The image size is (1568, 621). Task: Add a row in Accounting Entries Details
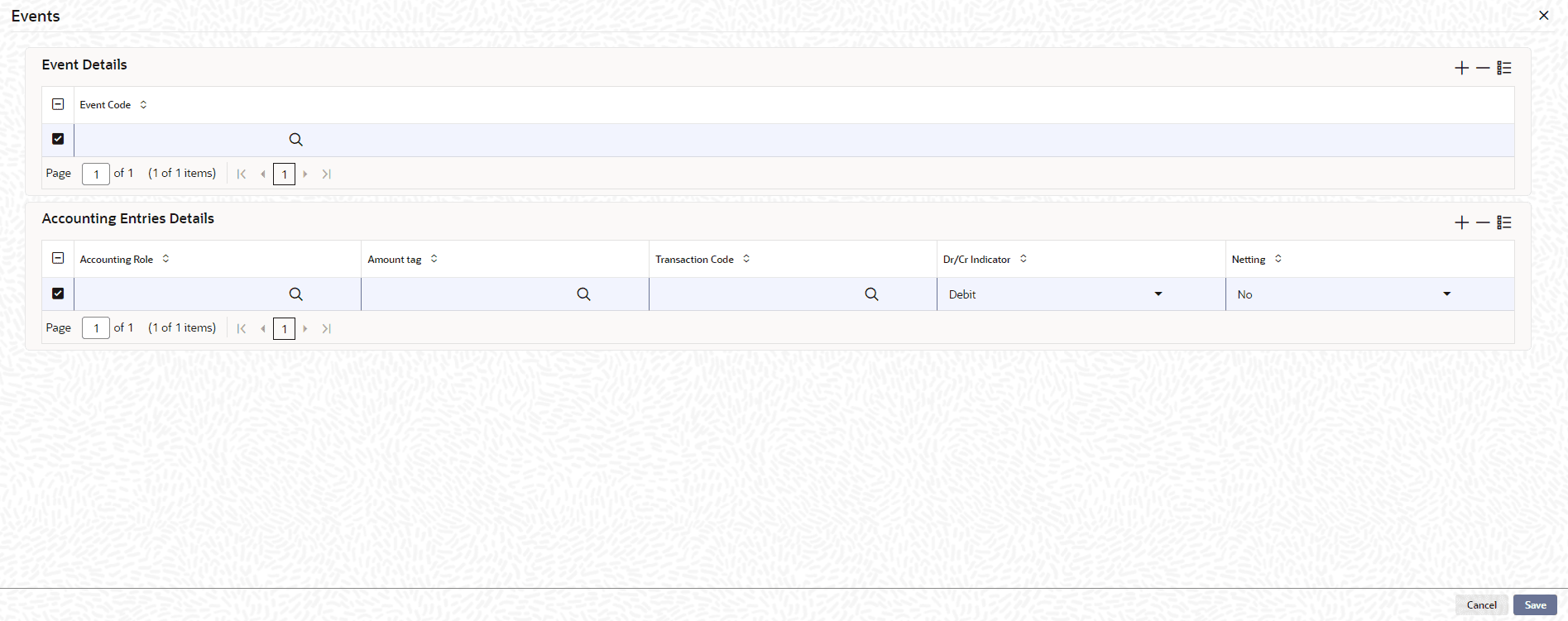point(1461,222)
